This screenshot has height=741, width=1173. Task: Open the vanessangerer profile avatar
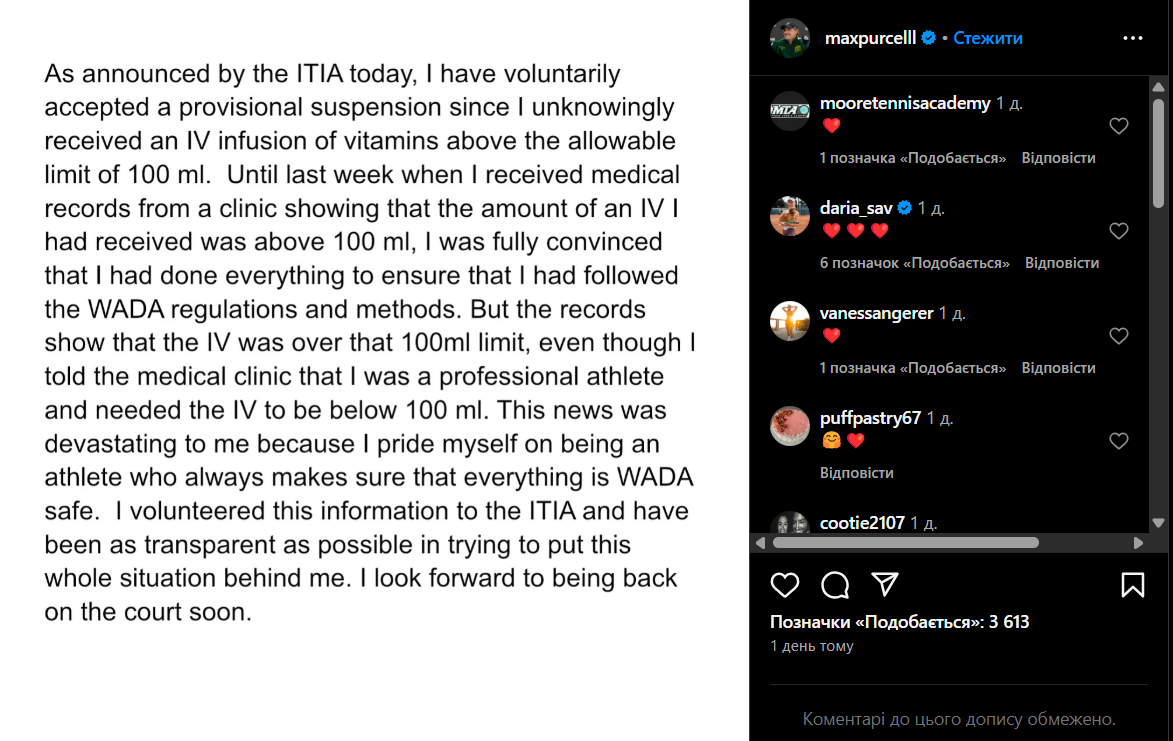[x=790, y=322]
